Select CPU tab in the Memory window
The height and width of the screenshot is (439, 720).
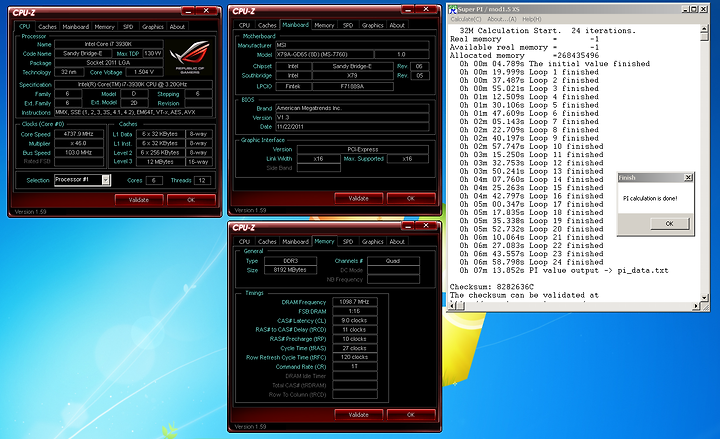tap(244, 242)
